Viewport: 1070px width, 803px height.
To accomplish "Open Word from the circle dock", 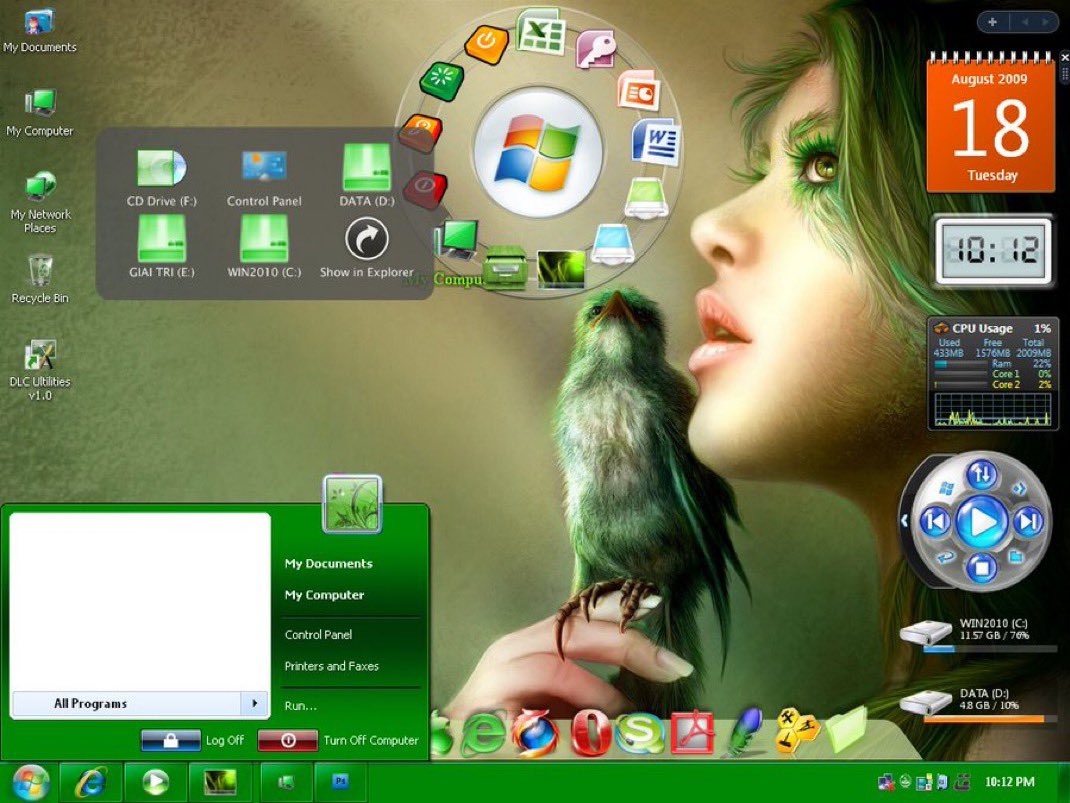I will click(656, 141).
